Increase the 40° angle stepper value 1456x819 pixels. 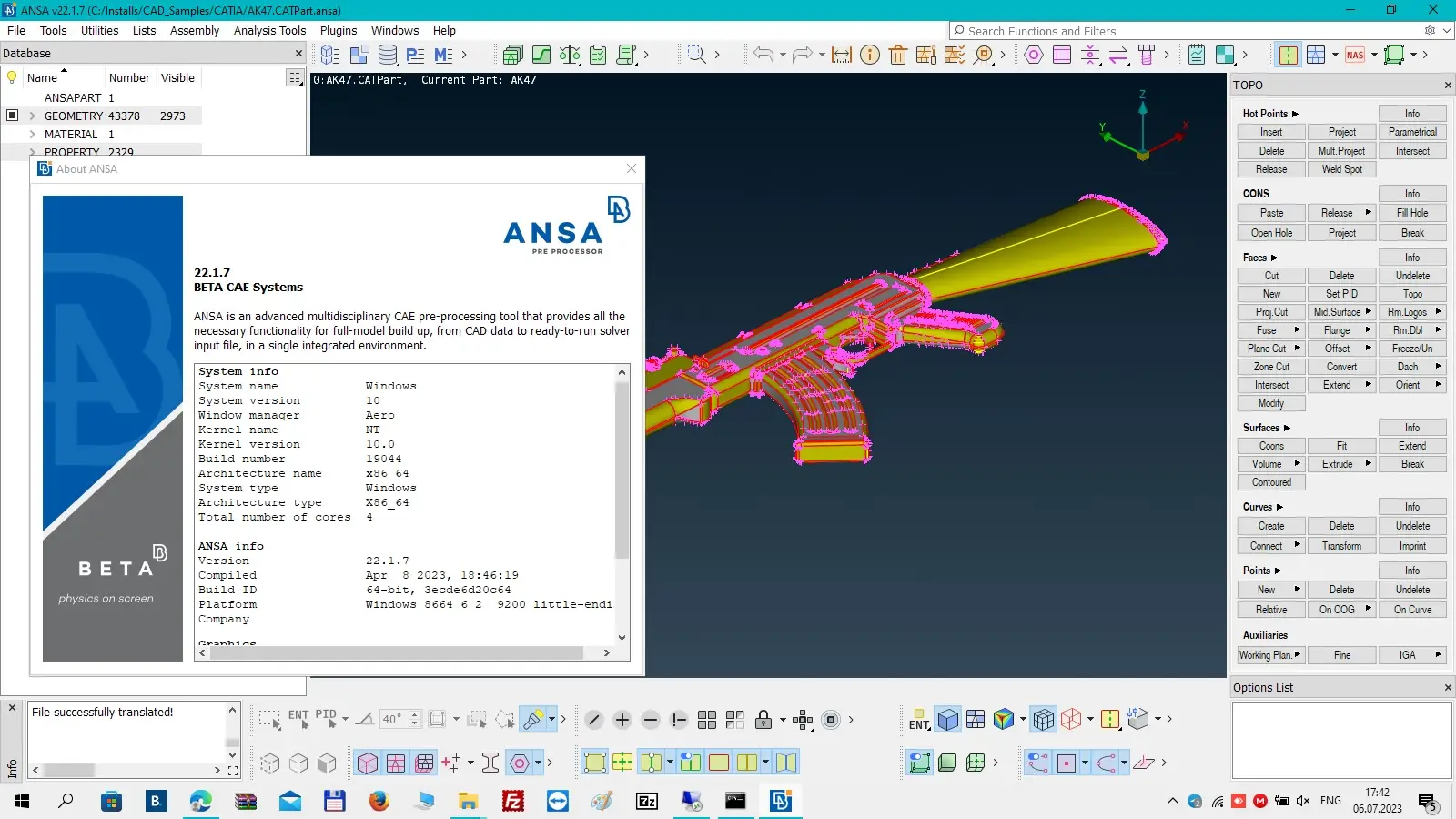tap(415, 714)
